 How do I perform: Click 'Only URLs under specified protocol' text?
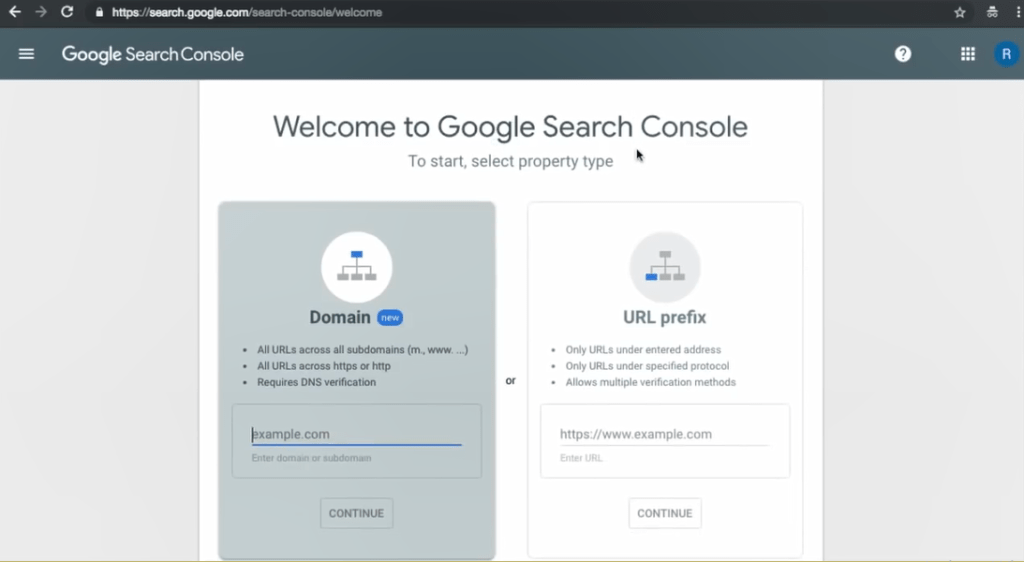647,366
